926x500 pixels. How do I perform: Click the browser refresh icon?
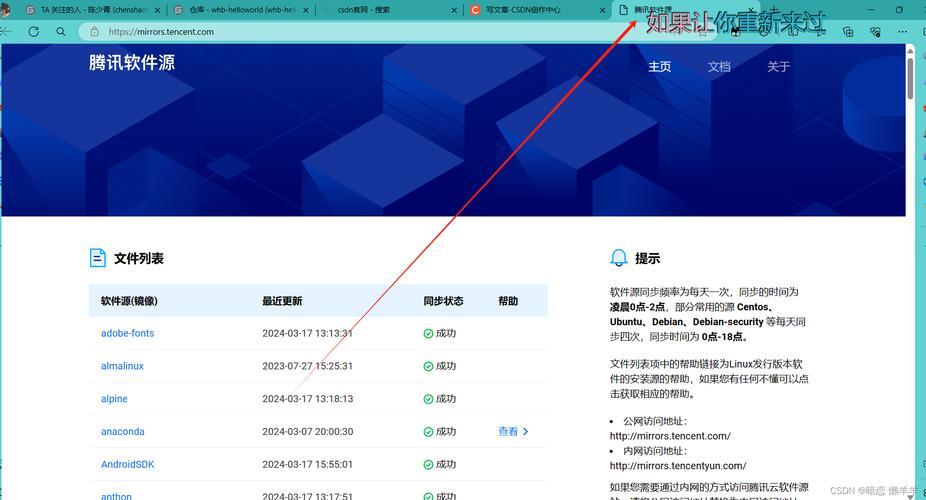[34, 31]
